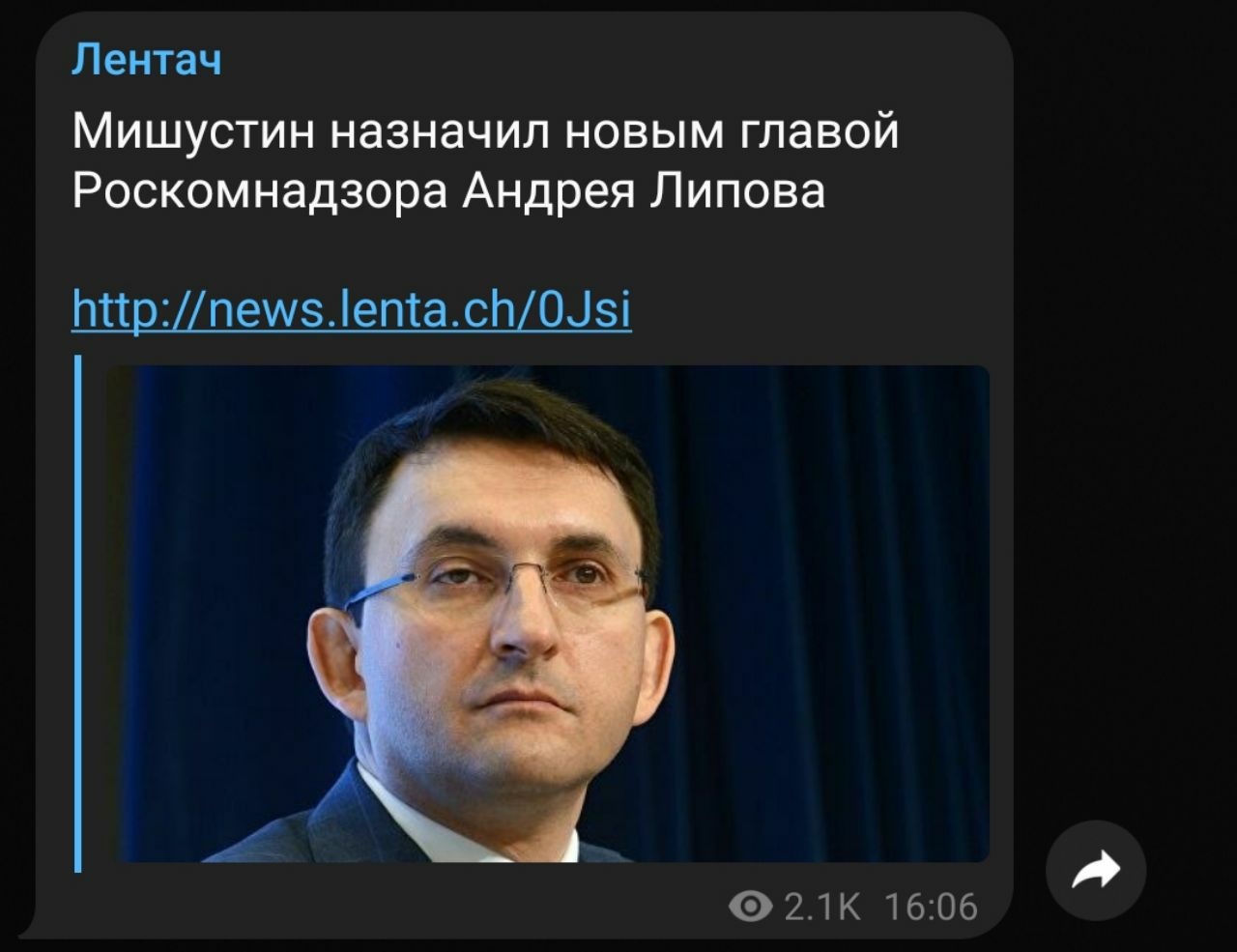The image size is (1237, 952).
Task: Click the word Роскомнадзора in the message
Action: (260, 190)
